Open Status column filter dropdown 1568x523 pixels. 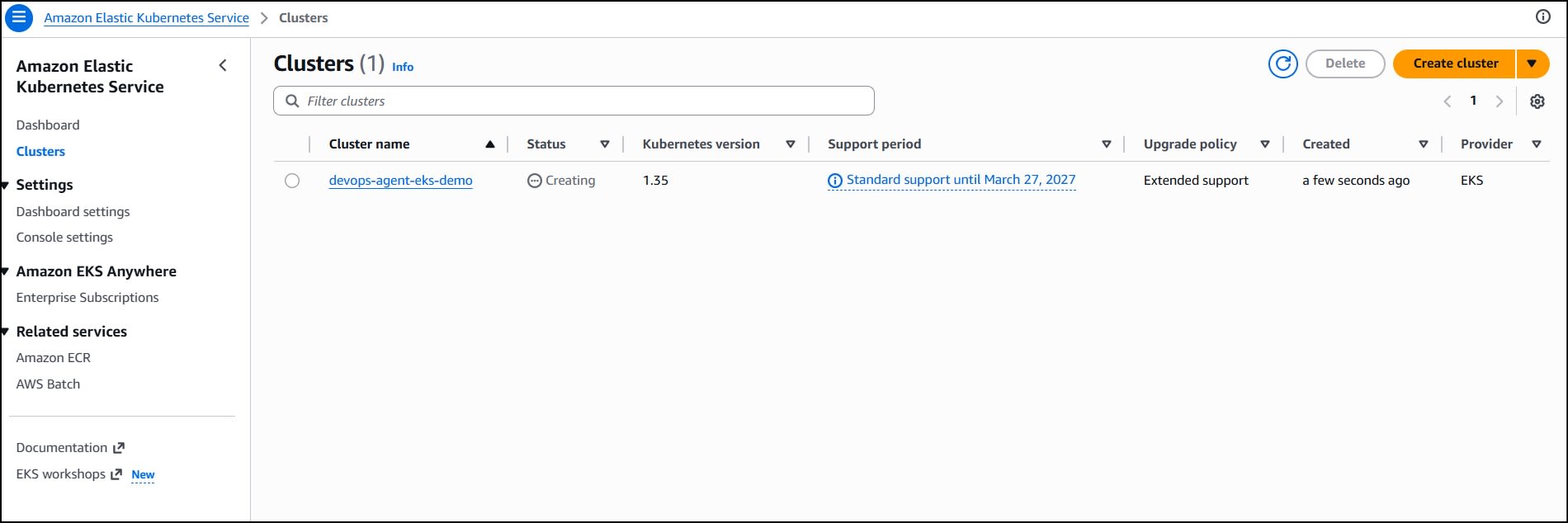(605, 144)
